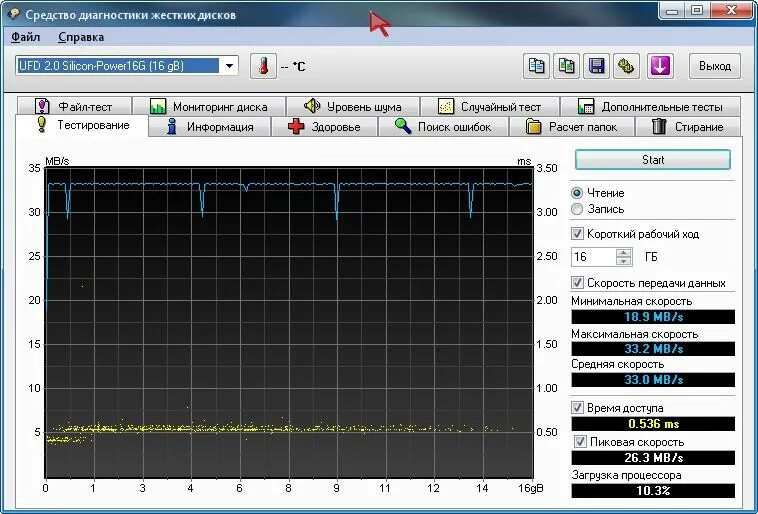Open the Справка menu
758x514 pixels.
(81, 37)
